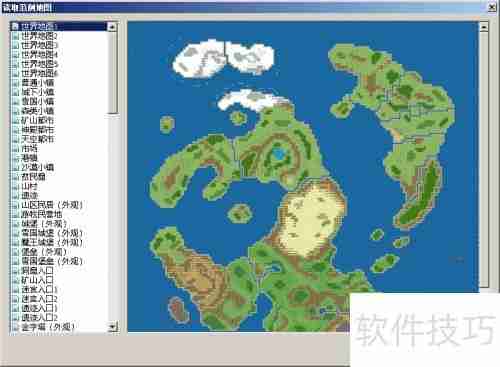Close the sample map dialog

point(492,7)
